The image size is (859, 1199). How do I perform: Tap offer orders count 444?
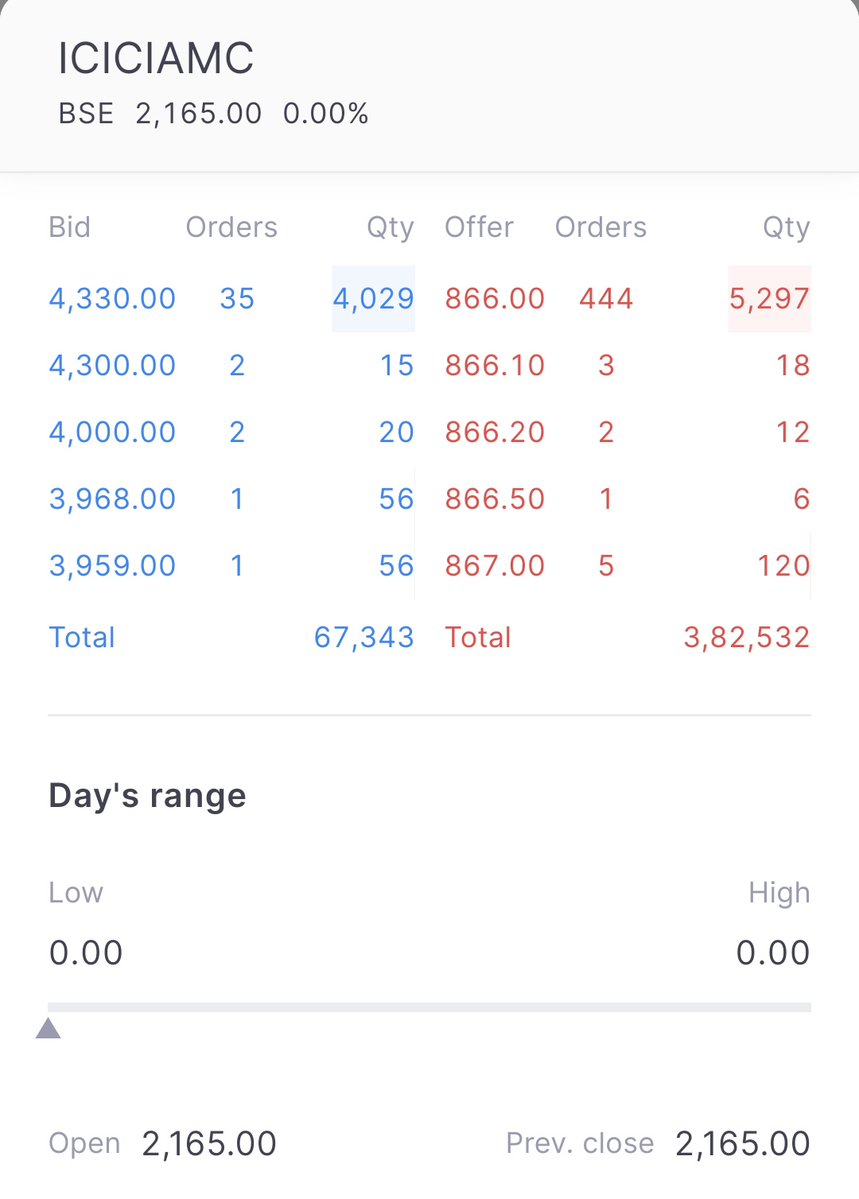pyautogui.click(x=606, y=298)
